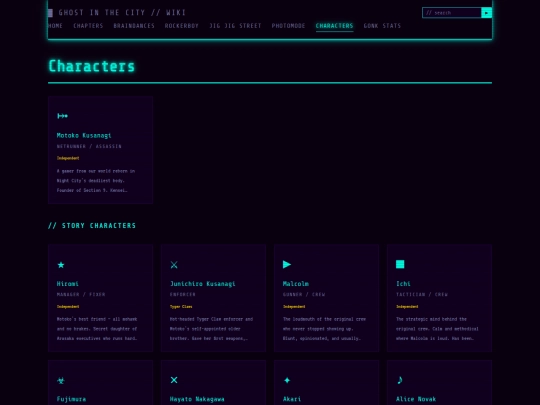Click Independent tag on Motoko card

click(x=68, y=158)
